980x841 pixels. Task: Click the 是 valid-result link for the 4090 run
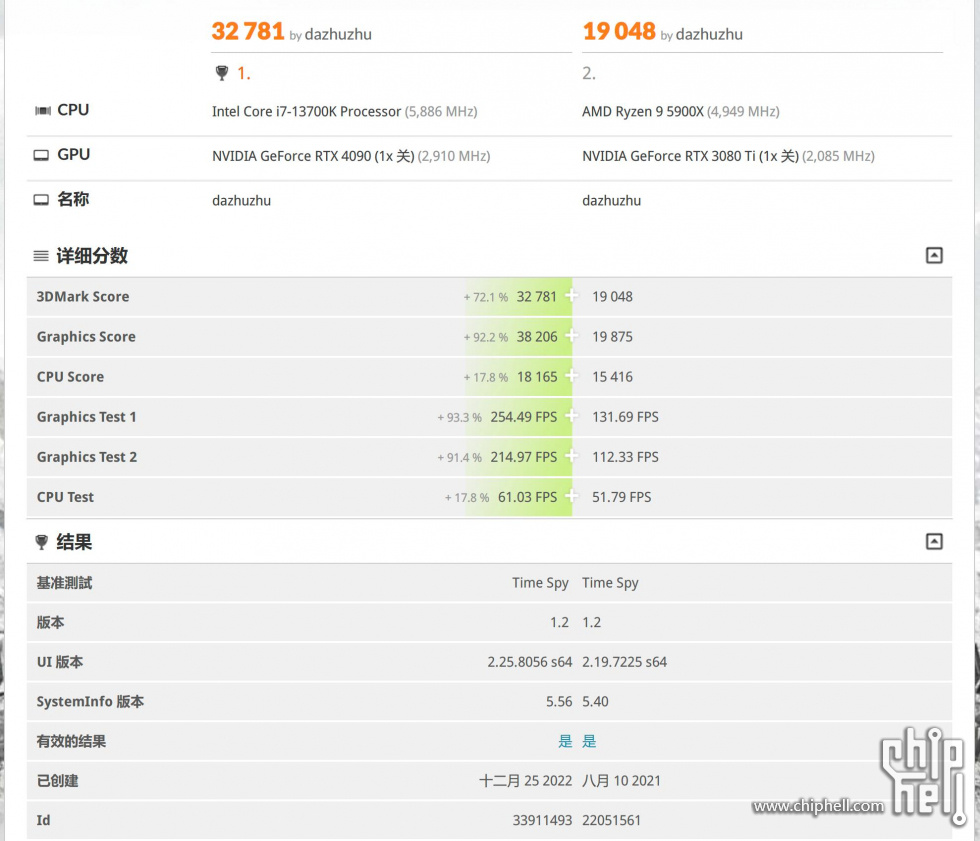click(565, 741)
